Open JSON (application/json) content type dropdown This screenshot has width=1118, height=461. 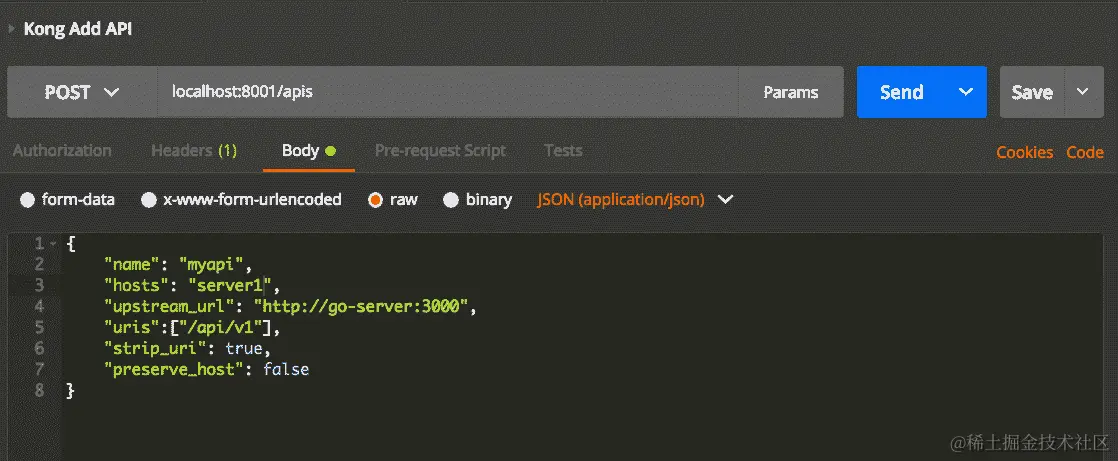(x=635, y=200)
